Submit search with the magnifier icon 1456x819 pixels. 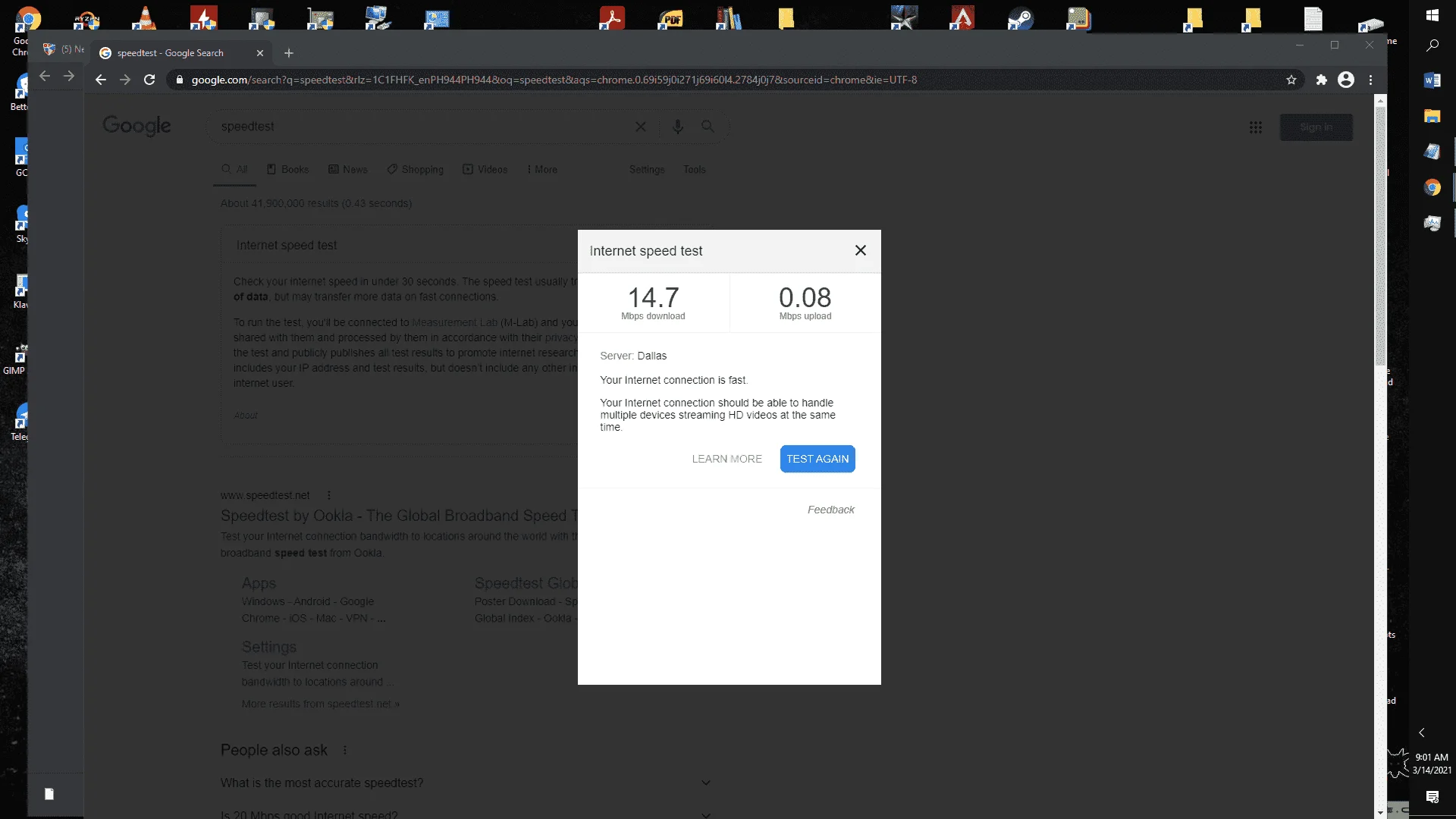pyautogui.click(x=708, y=127)
